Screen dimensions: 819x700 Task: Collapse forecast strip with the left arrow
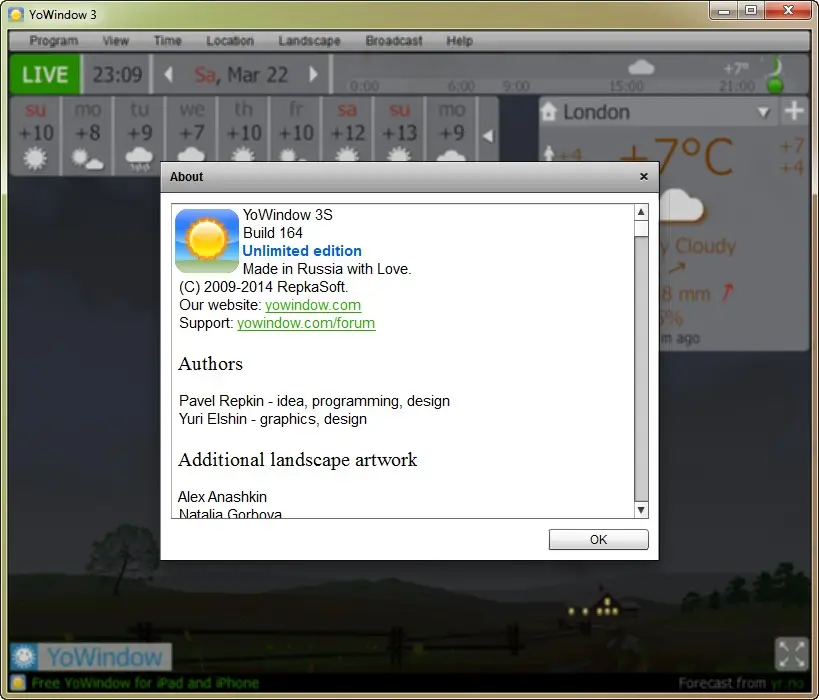(488, 136)
